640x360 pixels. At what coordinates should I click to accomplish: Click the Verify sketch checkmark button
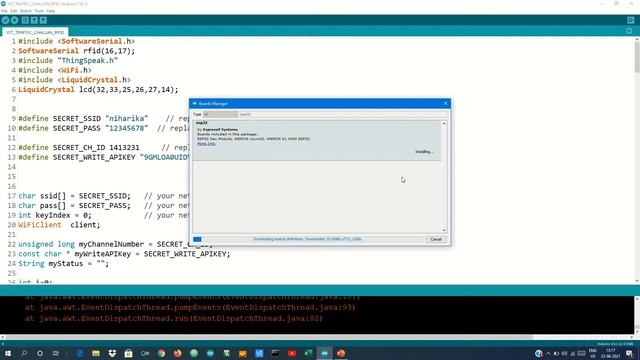pyautogui.click(x=5, y=20)
